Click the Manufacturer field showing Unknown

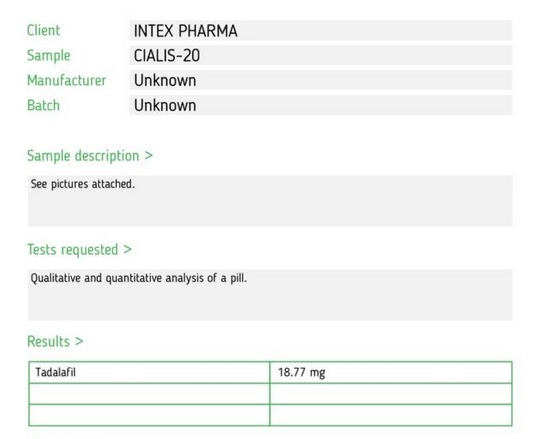pyautogui.click(x=320, y=80)
